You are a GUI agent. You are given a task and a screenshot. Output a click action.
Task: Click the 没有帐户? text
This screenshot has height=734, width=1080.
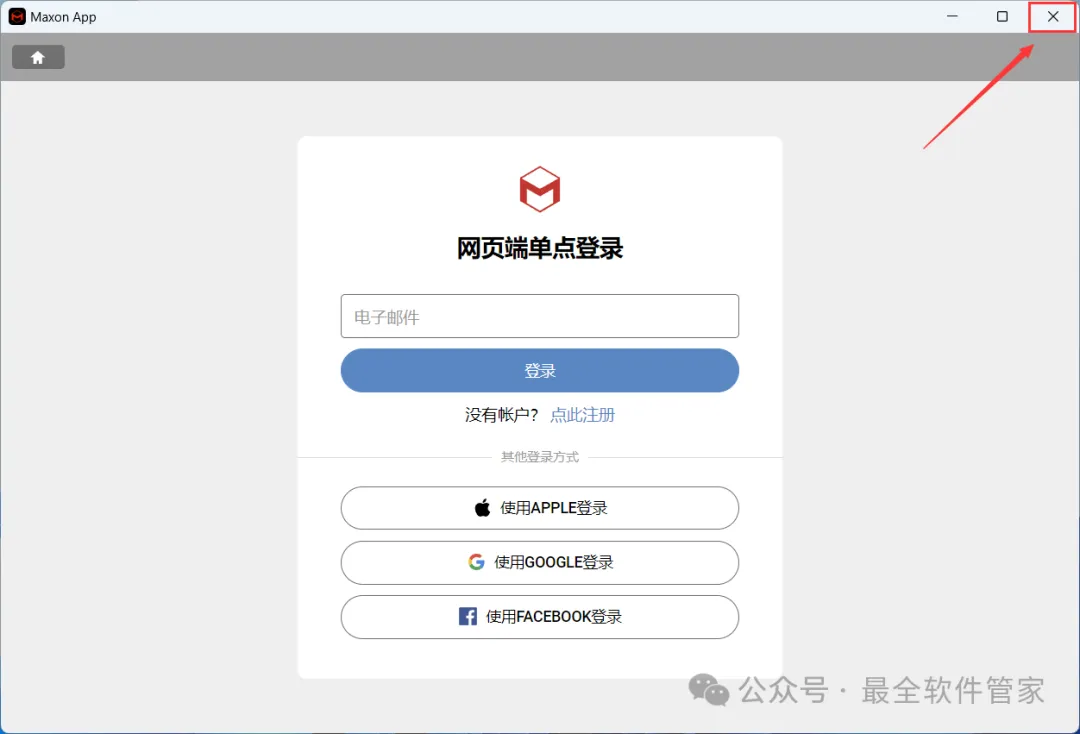(501, 415)
